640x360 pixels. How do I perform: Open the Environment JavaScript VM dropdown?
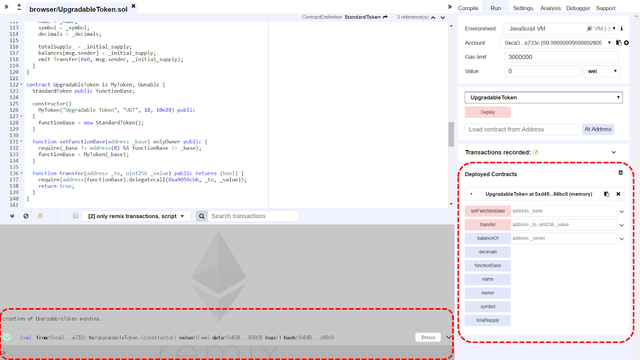pyautogui.click(x=561, y=29)
